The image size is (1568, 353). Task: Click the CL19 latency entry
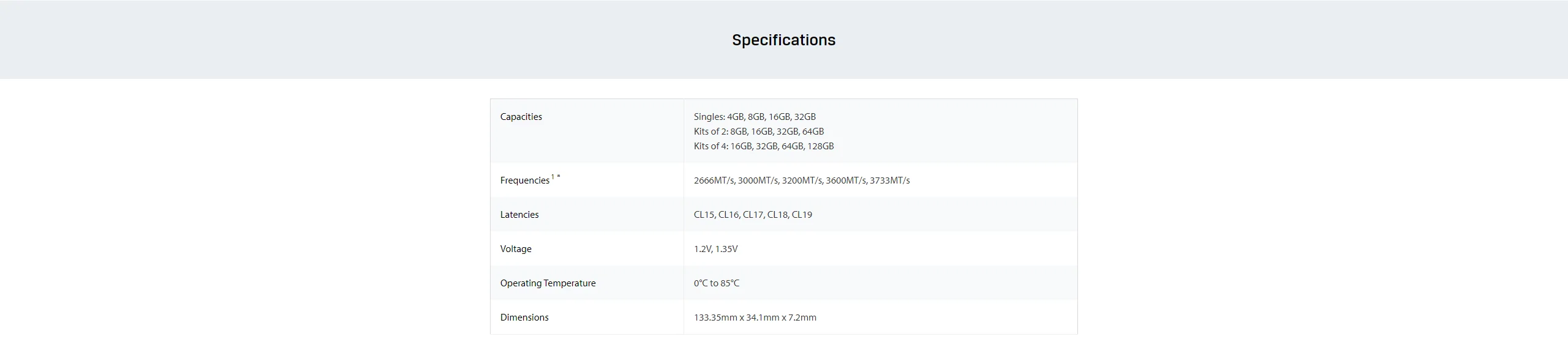click(x=802, y=215)
